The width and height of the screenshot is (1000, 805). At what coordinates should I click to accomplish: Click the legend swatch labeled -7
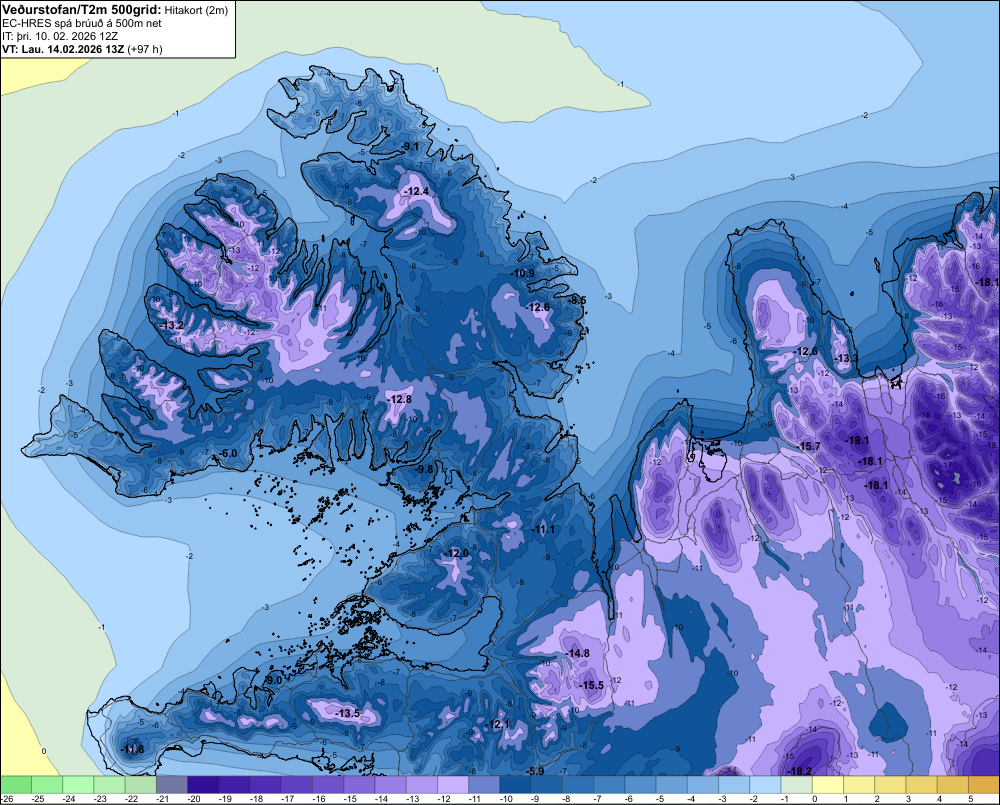pos(610,784)
